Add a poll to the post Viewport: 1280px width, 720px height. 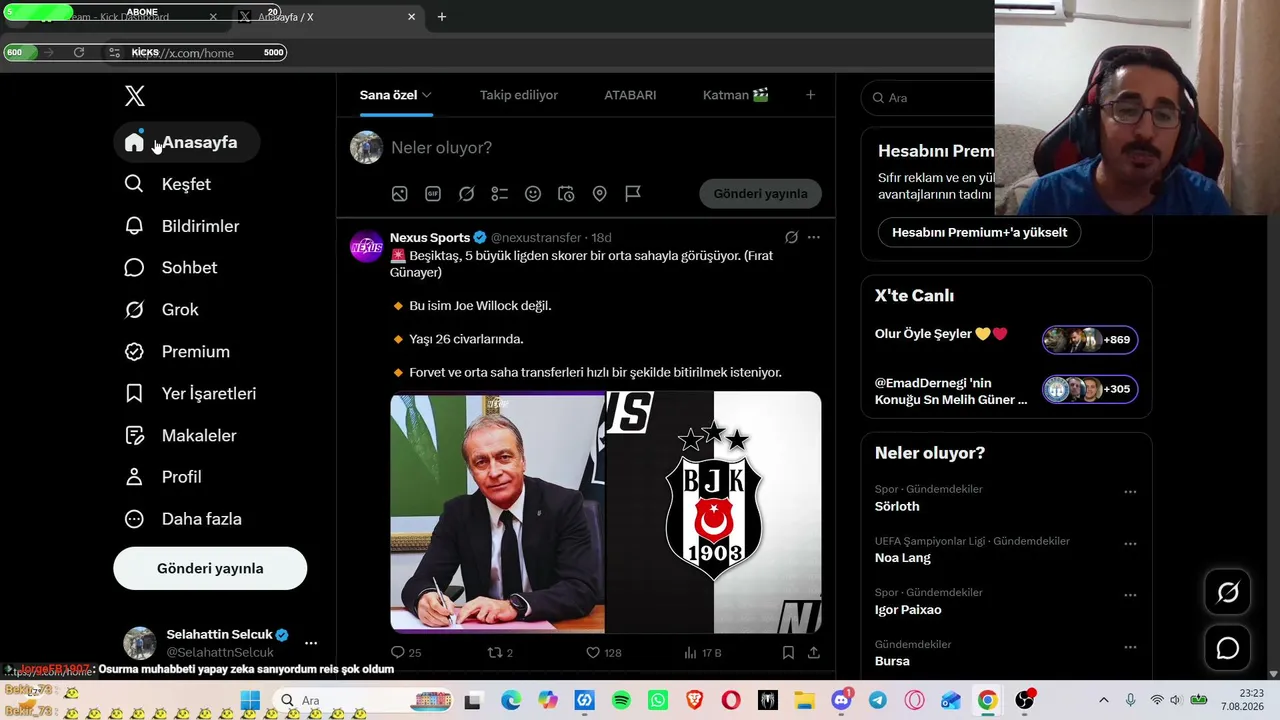[500, 194]
